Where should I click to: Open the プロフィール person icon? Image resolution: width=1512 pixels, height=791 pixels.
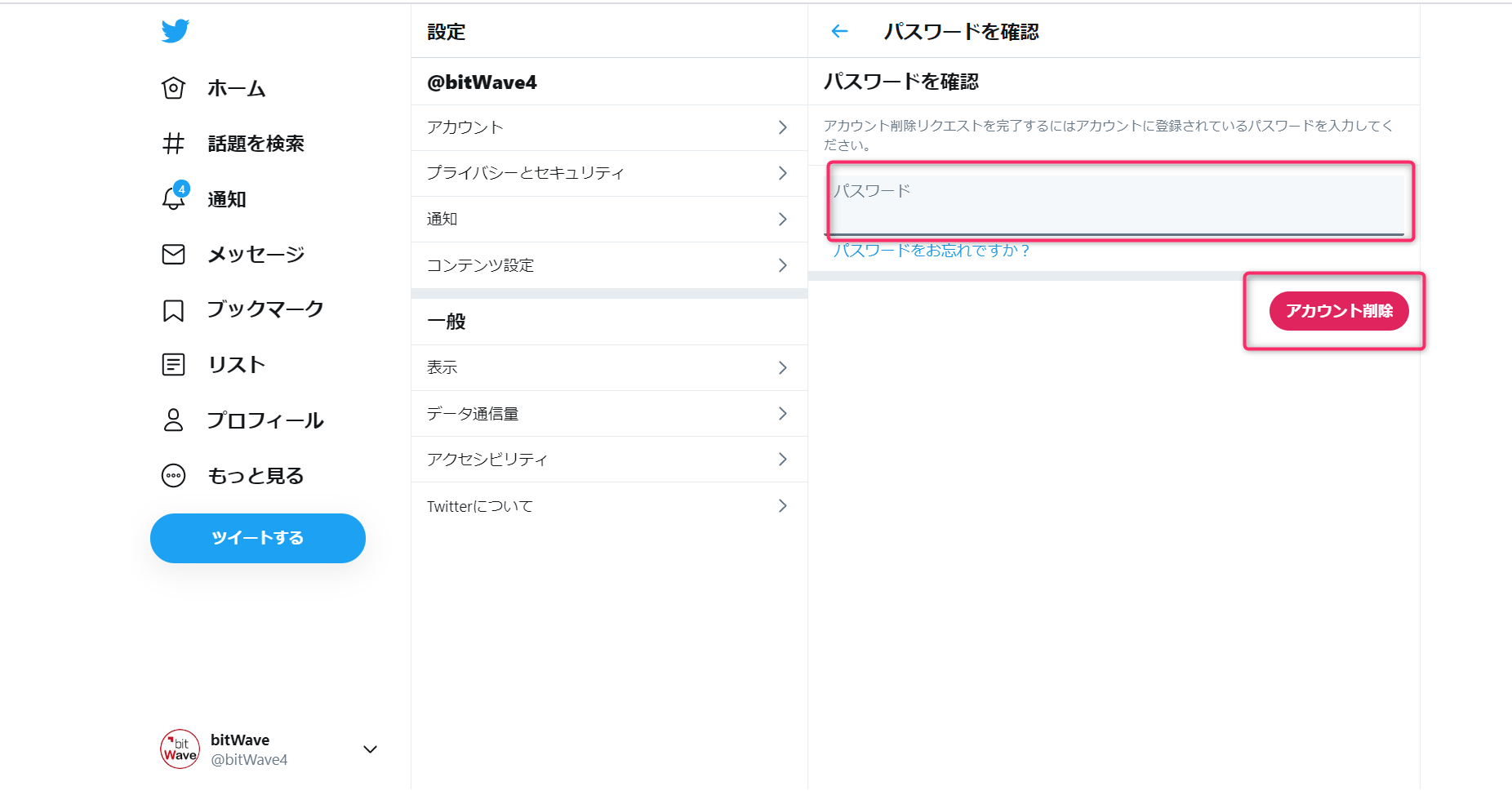(173, 420)
